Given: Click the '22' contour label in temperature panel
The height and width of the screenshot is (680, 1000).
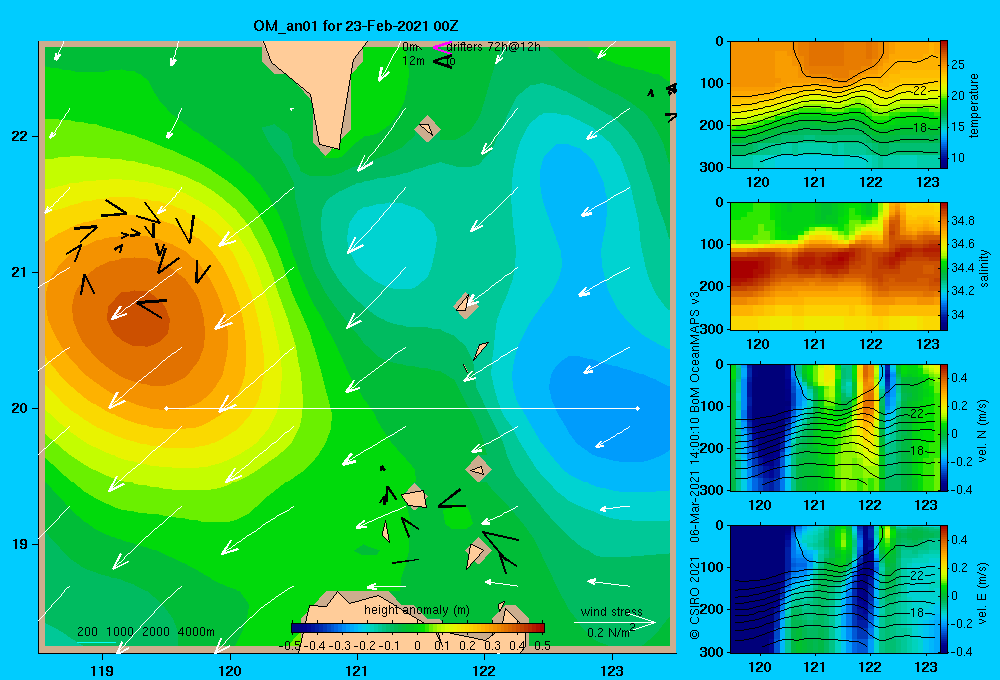Looking at the screenshot, I should click(x=919, y=91).
